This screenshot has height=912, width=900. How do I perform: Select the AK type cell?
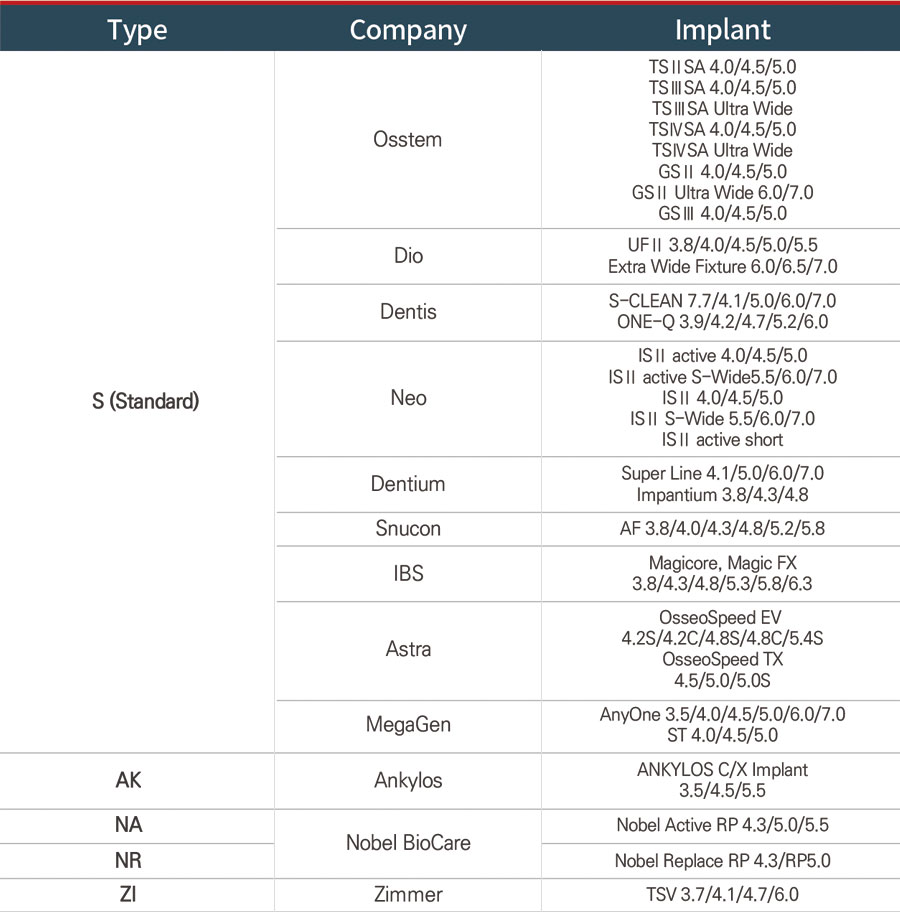[x=129, y=780]
